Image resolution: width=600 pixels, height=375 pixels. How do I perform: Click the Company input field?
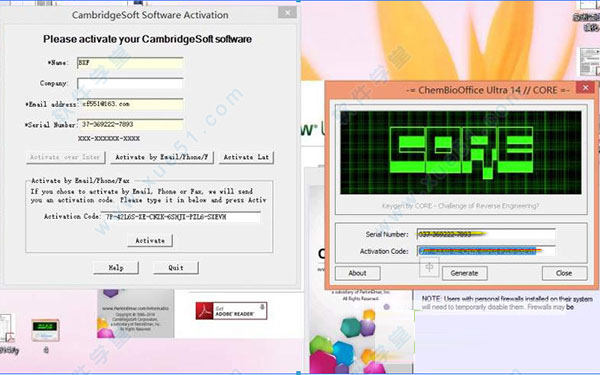coord(130,83)
